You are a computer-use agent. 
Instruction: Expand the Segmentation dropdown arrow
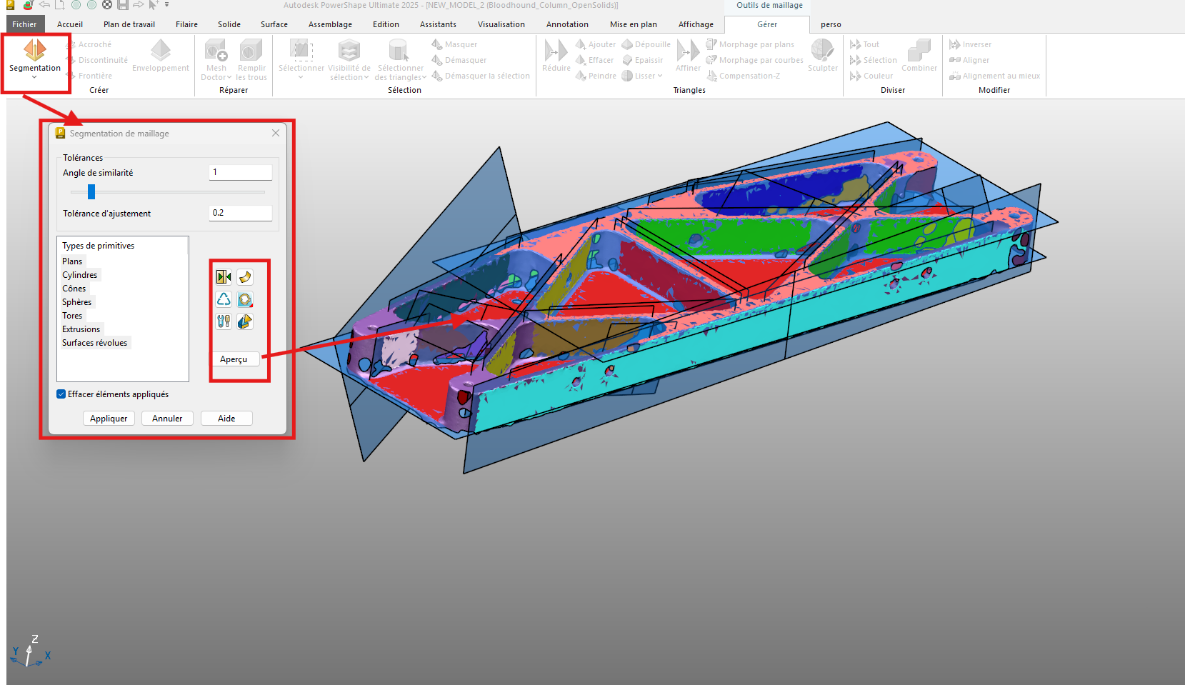34,78
